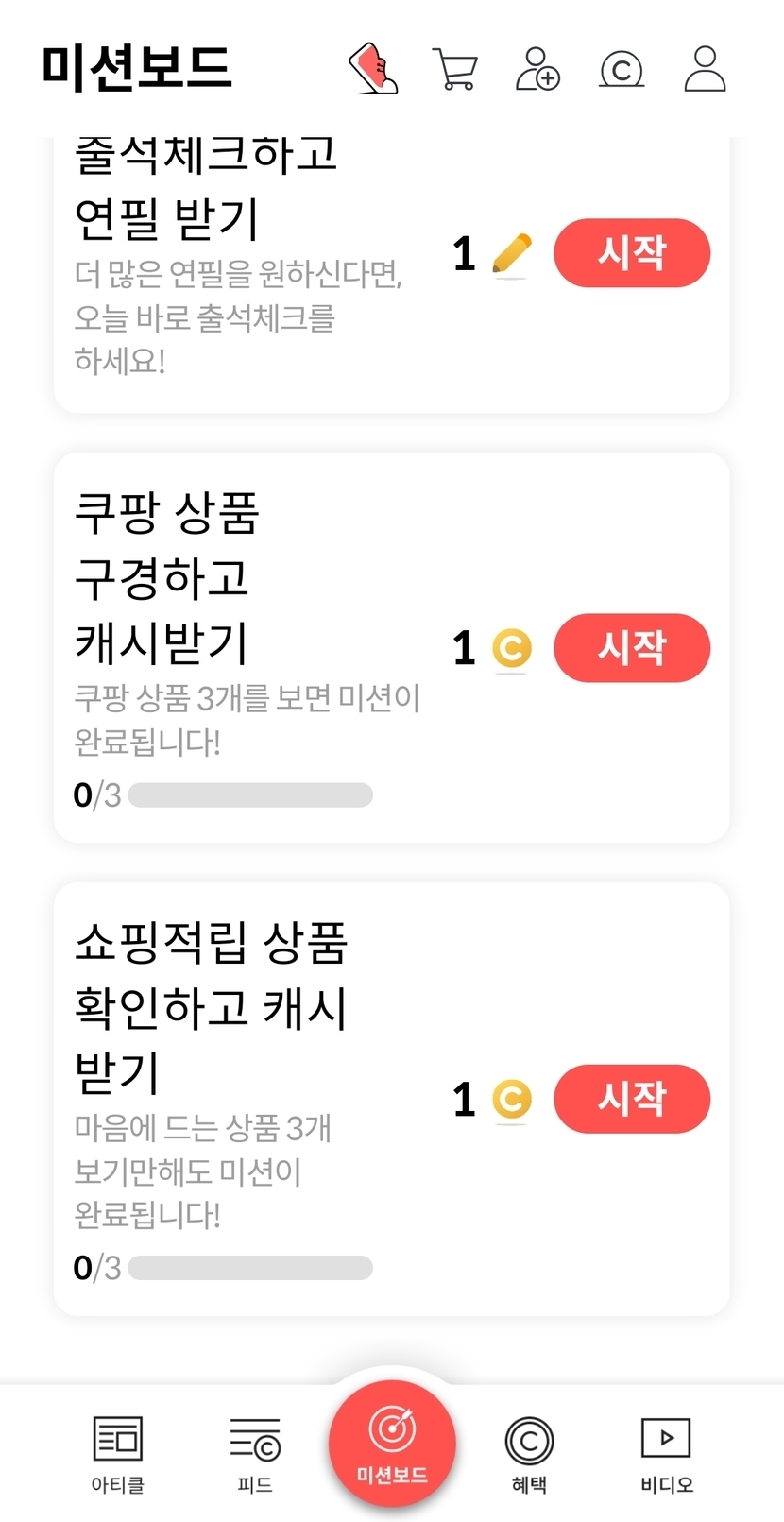This screenshot has width=784, height=1522.
Task: Start the 출석체크 pencil mission
Action: tap(631, 253)
